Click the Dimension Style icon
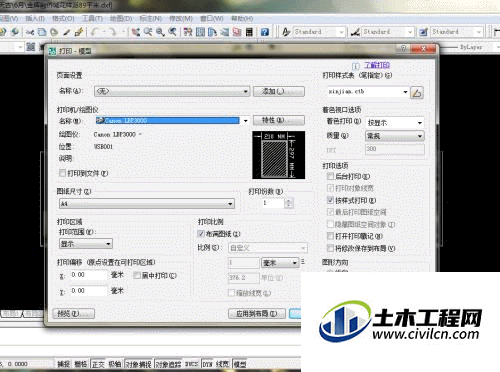Screen dimensions: 500x372 pyautogui.click(x=355, y=32)
